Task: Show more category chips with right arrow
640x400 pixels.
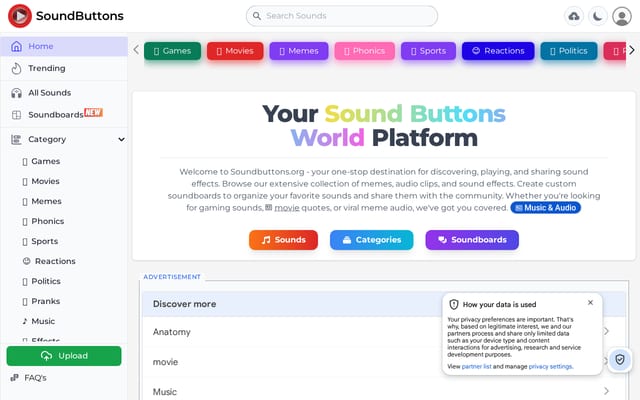Action: (632, 50)
